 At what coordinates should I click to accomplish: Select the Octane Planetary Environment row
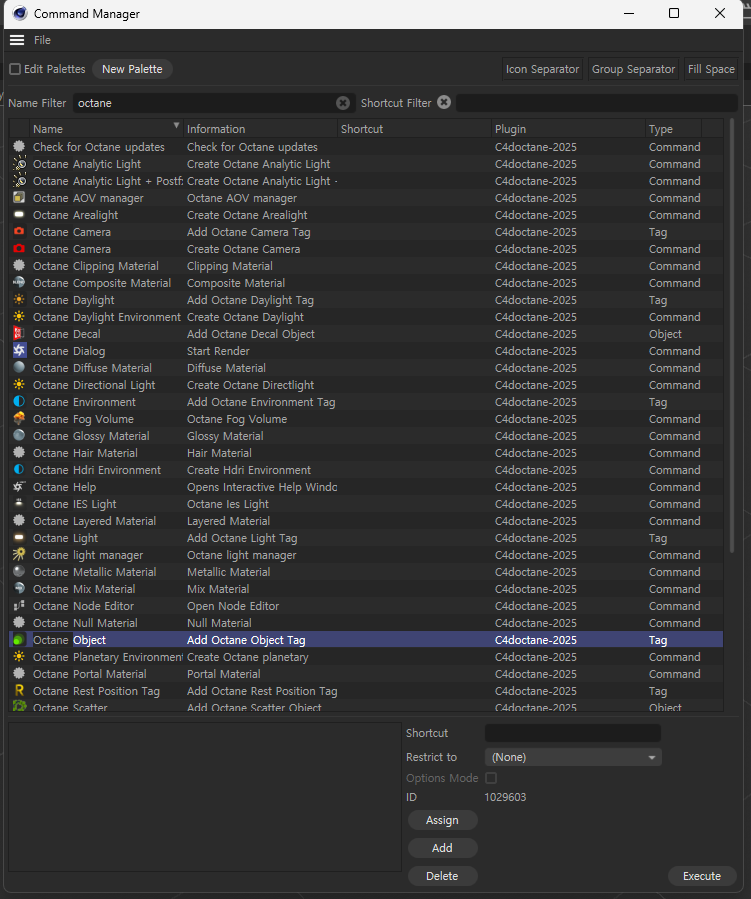click(366, 657)
